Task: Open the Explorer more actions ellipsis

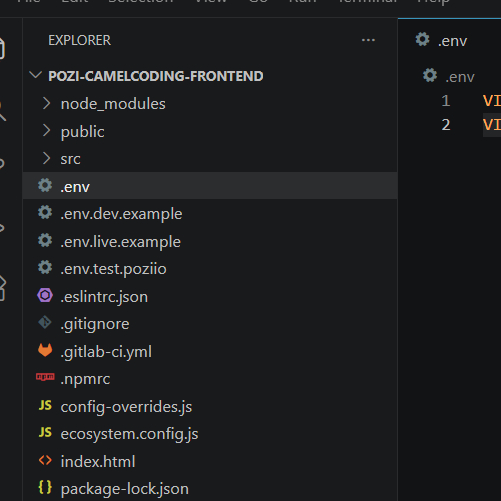Action: pos(368,40)
